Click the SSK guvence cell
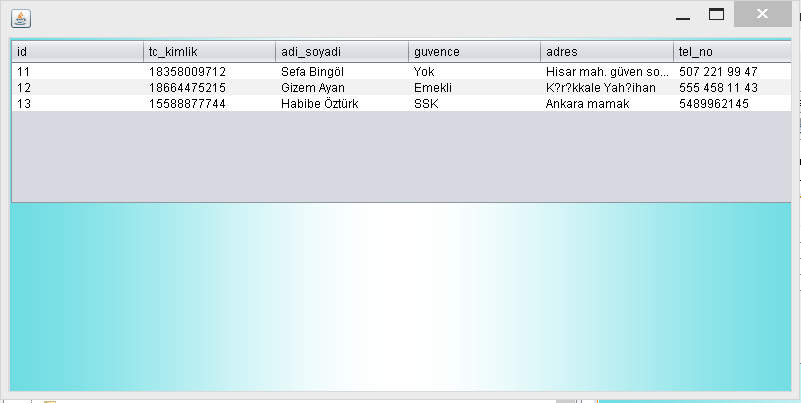Screen dimensions: 801x403 click(x=426, y=104)
